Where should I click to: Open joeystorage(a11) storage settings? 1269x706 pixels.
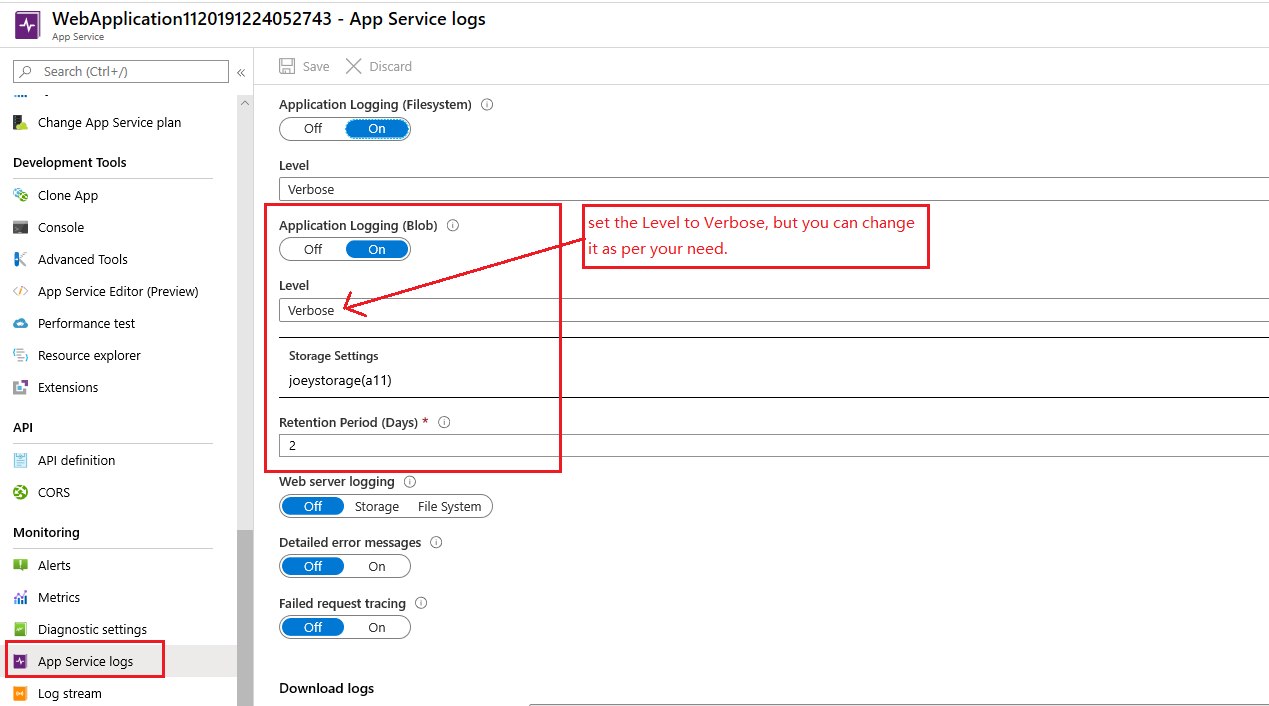click(x=340, y=380)
